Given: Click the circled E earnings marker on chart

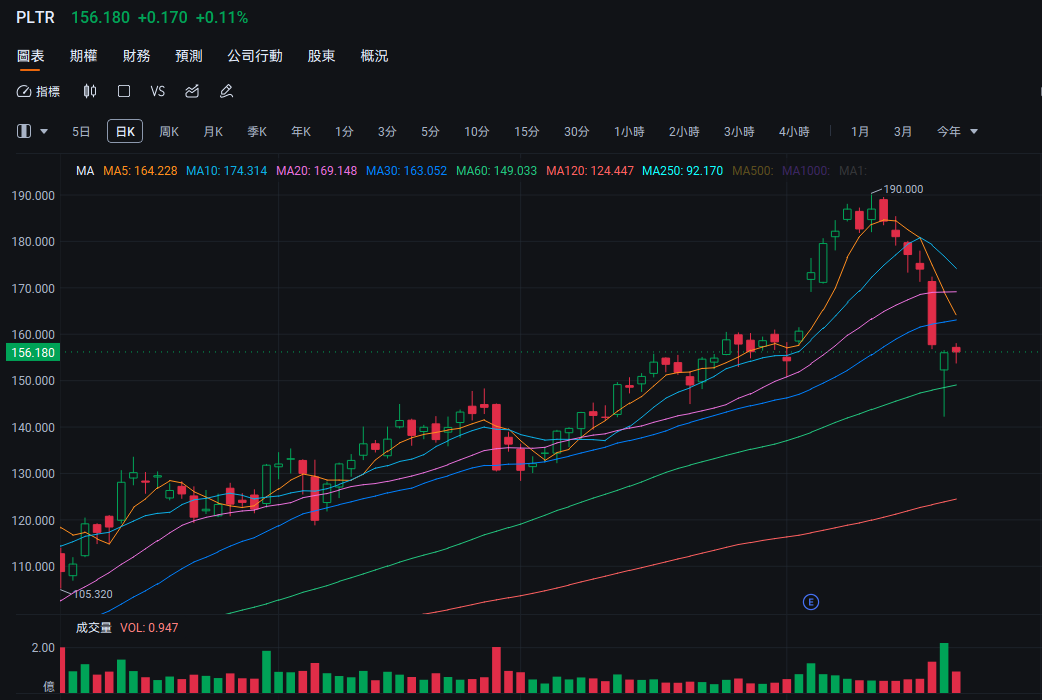Looking at the screenshot, I should tap(810, 602).
